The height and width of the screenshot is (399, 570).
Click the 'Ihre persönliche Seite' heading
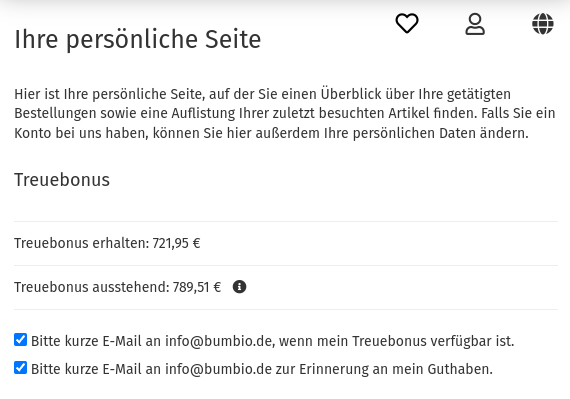(137, 39)
